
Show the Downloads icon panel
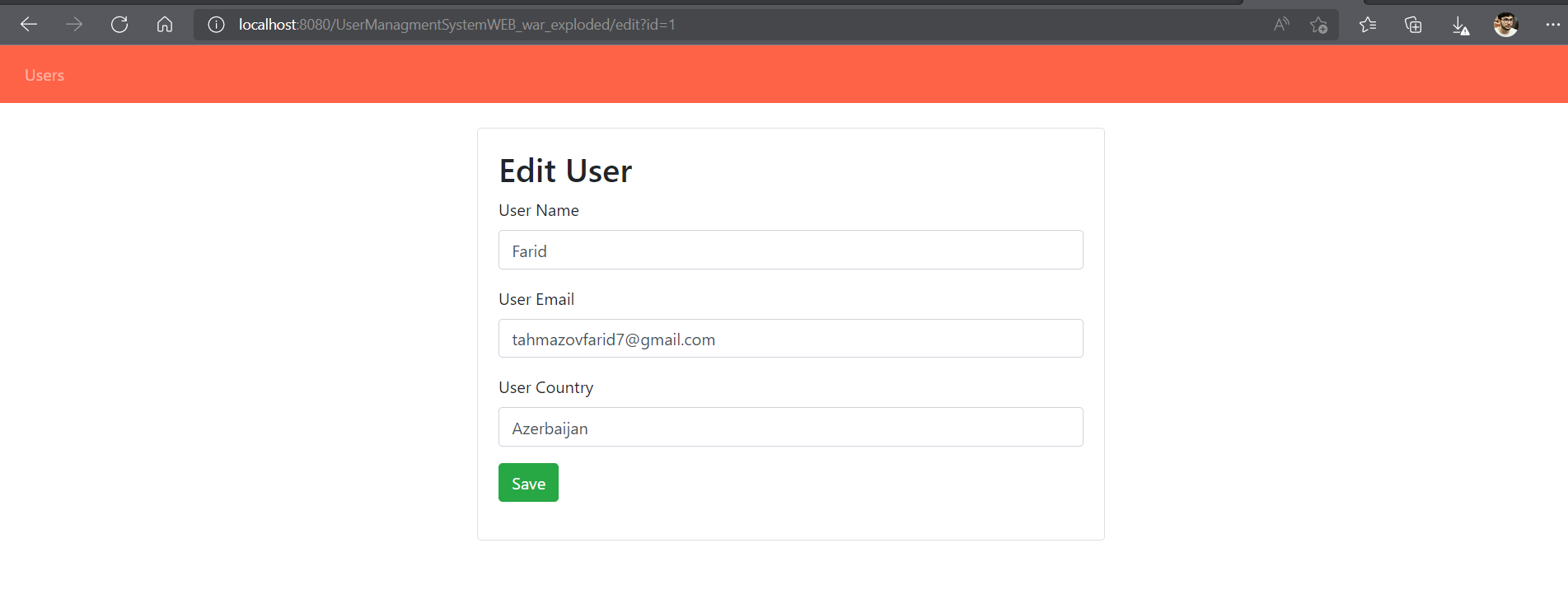(1460, 26)
